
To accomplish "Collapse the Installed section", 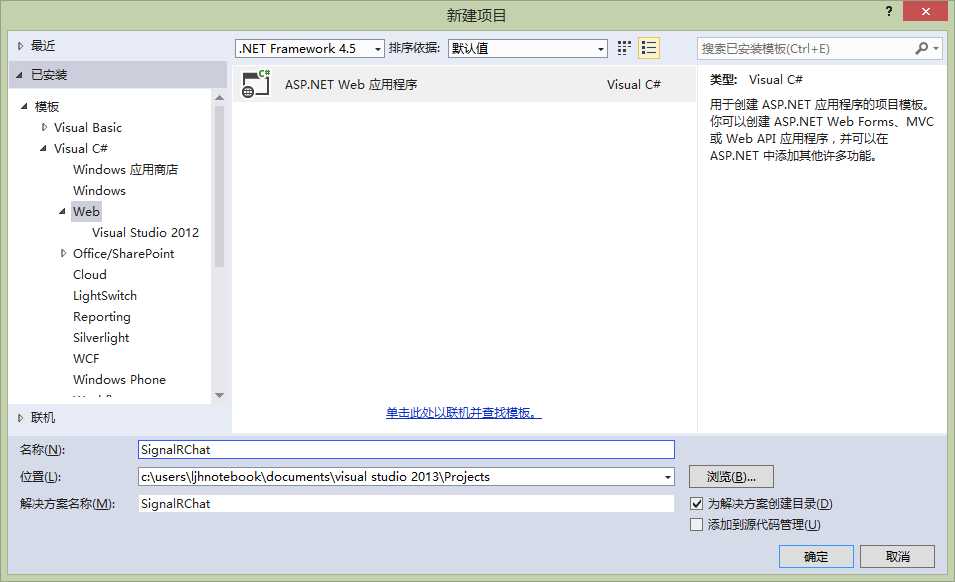I will (19, 75).
